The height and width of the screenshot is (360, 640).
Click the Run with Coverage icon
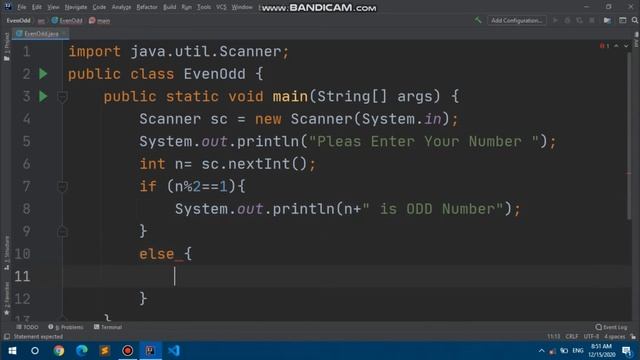coord(579,20)
